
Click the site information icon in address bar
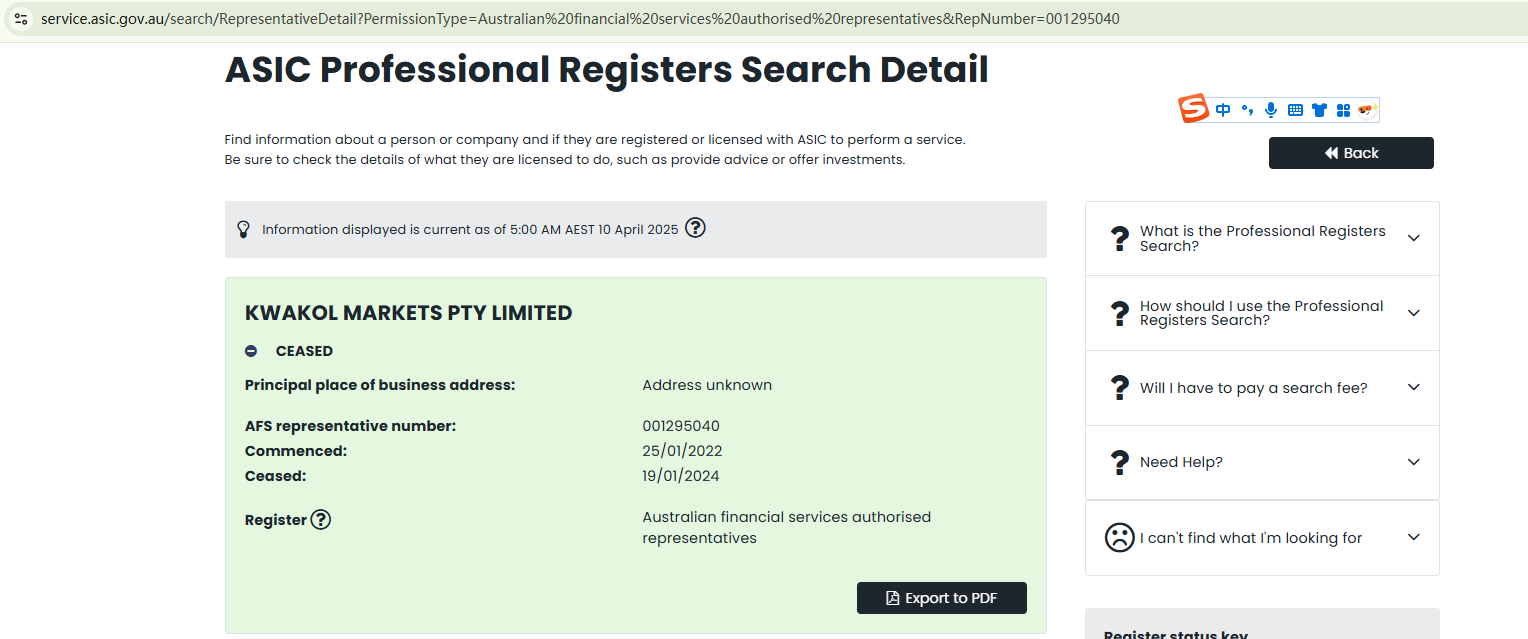click(20, 19)
